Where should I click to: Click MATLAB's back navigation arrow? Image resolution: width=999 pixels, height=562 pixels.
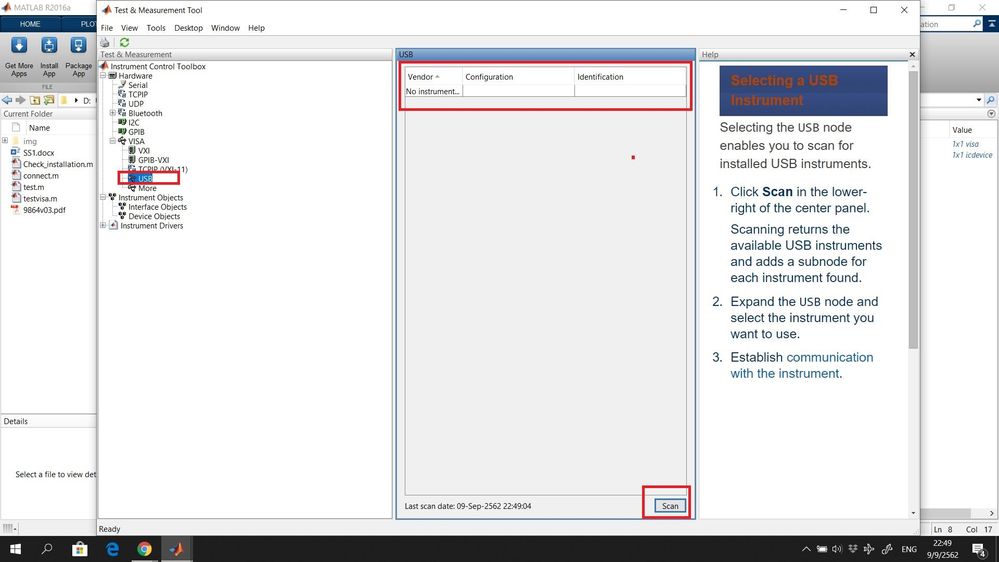pyautogui.click(x=7, y=100)
